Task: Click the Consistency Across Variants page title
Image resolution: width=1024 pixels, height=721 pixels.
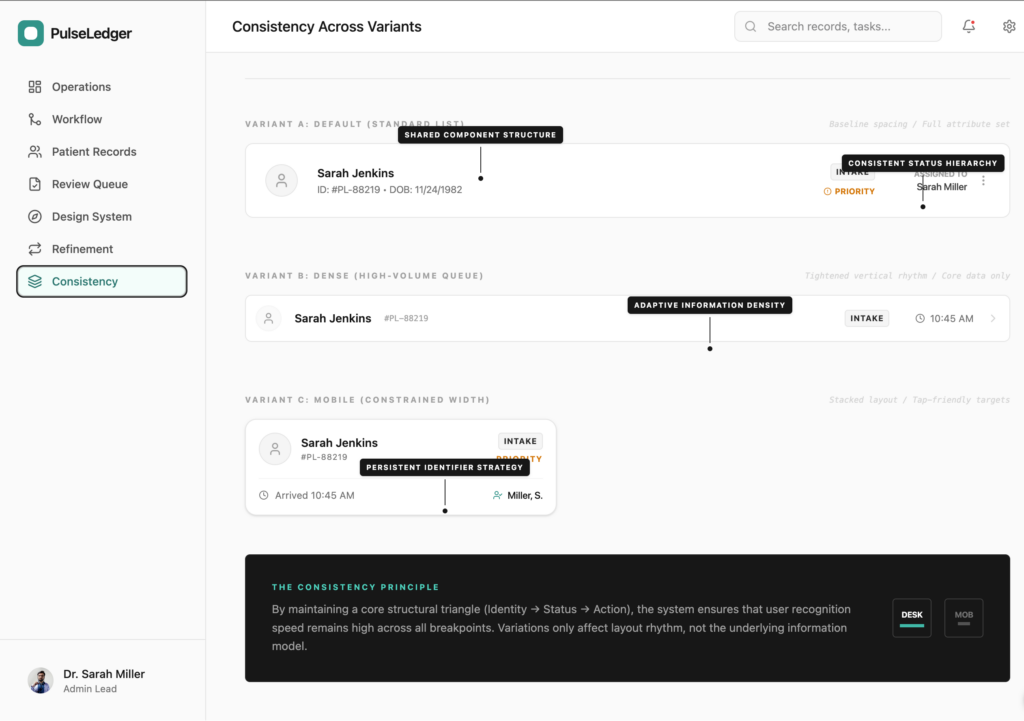Action: click(x=327, y=27)
